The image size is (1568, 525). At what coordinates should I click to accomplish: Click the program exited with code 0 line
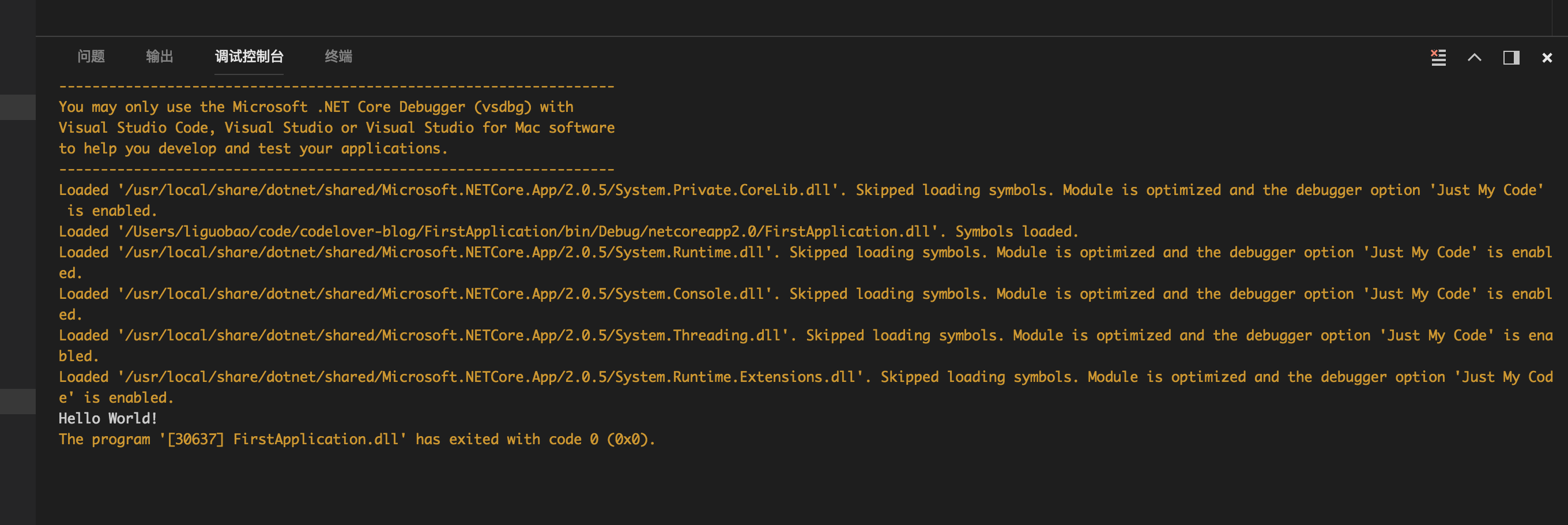click(357, 439)
